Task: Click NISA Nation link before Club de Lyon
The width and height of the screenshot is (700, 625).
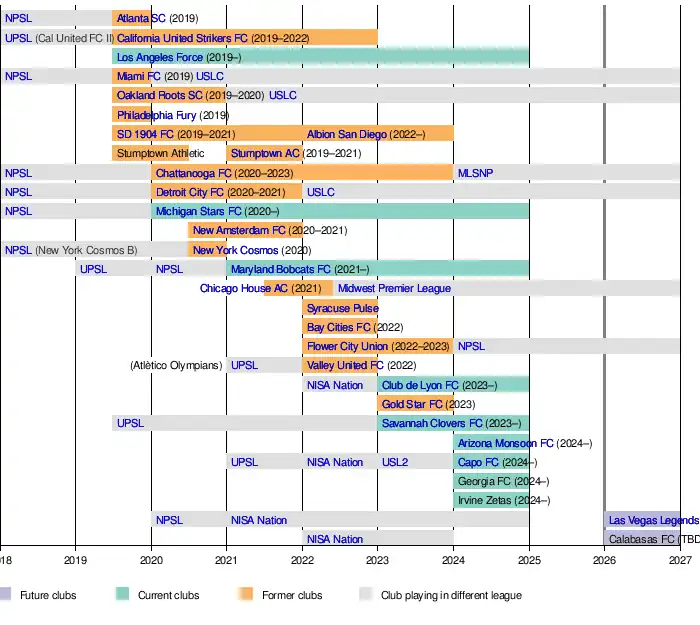Action: pos(335,385)
